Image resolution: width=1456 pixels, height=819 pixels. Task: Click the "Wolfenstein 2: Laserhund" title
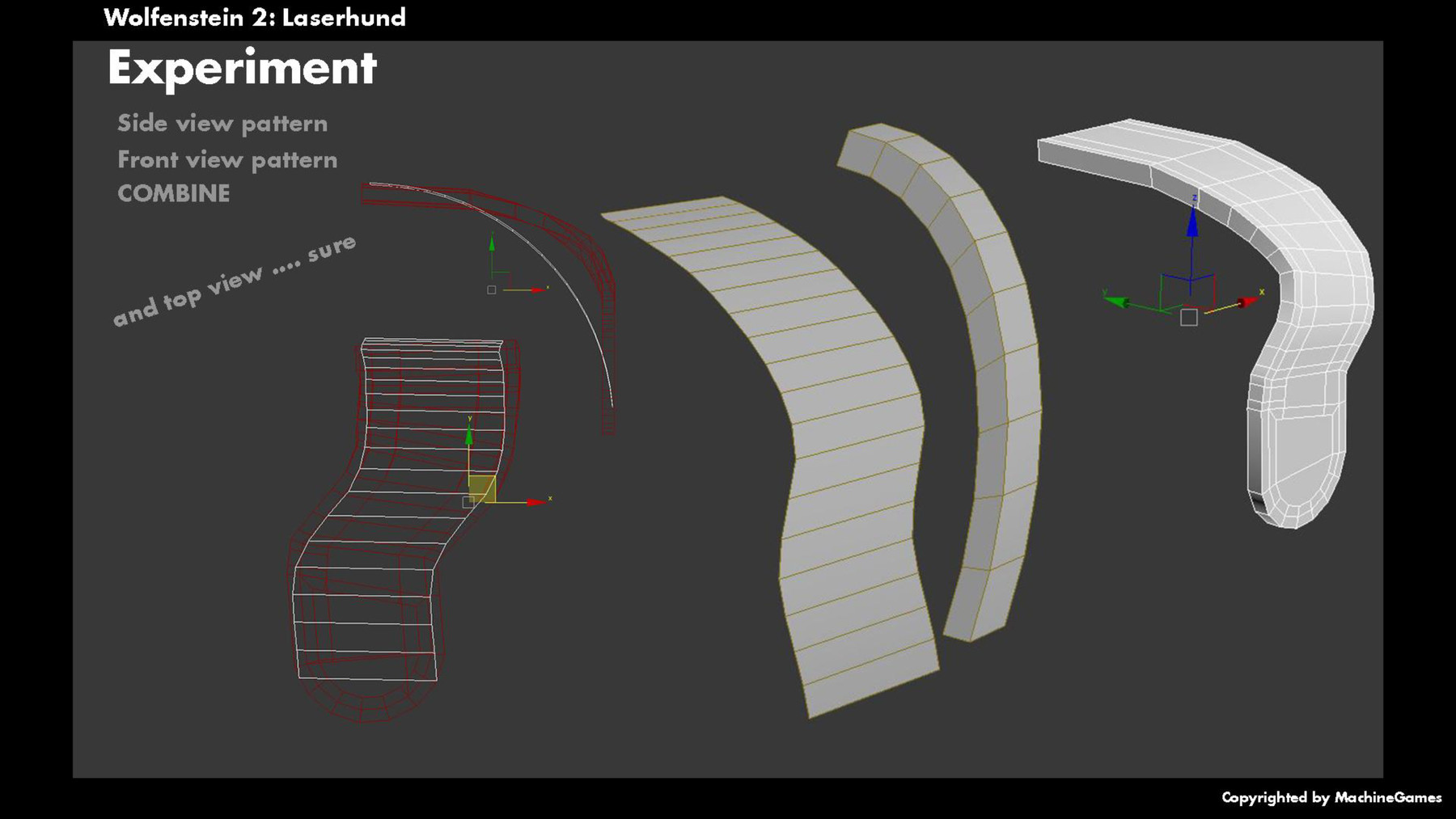click(255, 17)
